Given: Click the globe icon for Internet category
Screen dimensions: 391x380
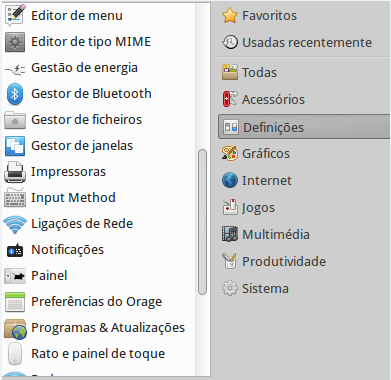Looking at the screenshot, I should coord(230,180).
